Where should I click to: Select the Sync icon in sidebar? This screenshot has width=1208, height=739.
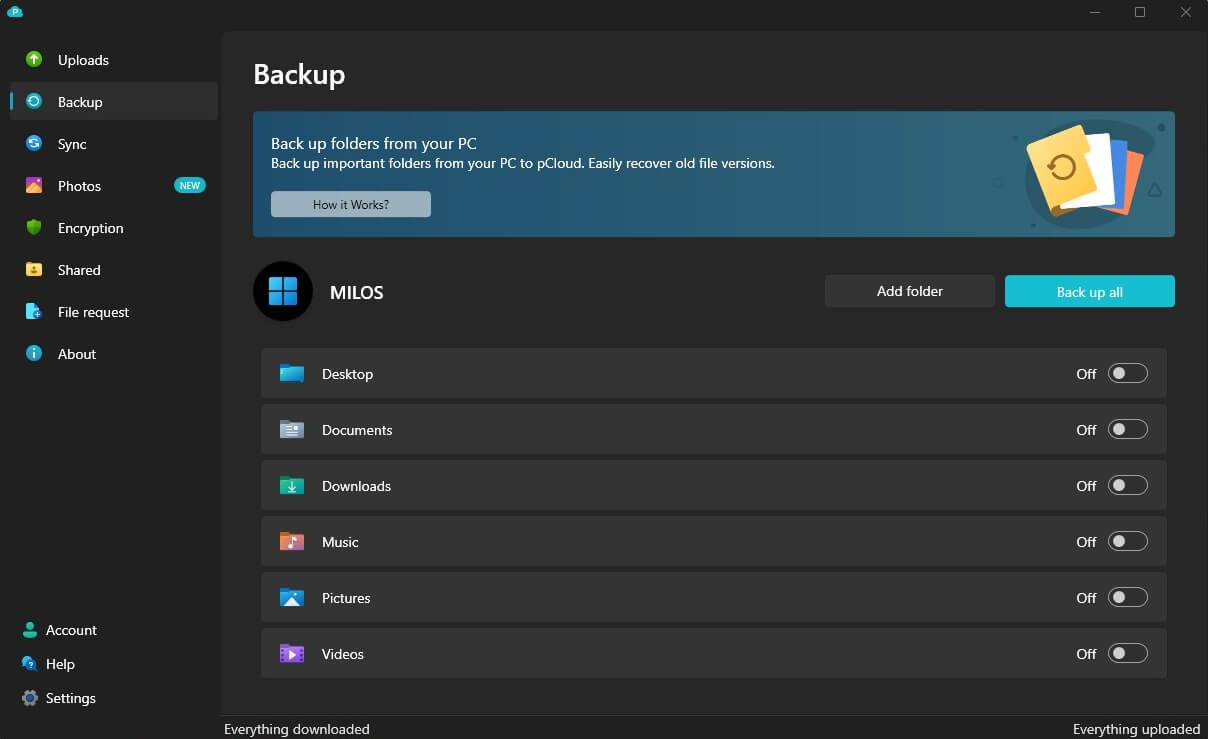[35, 144]
